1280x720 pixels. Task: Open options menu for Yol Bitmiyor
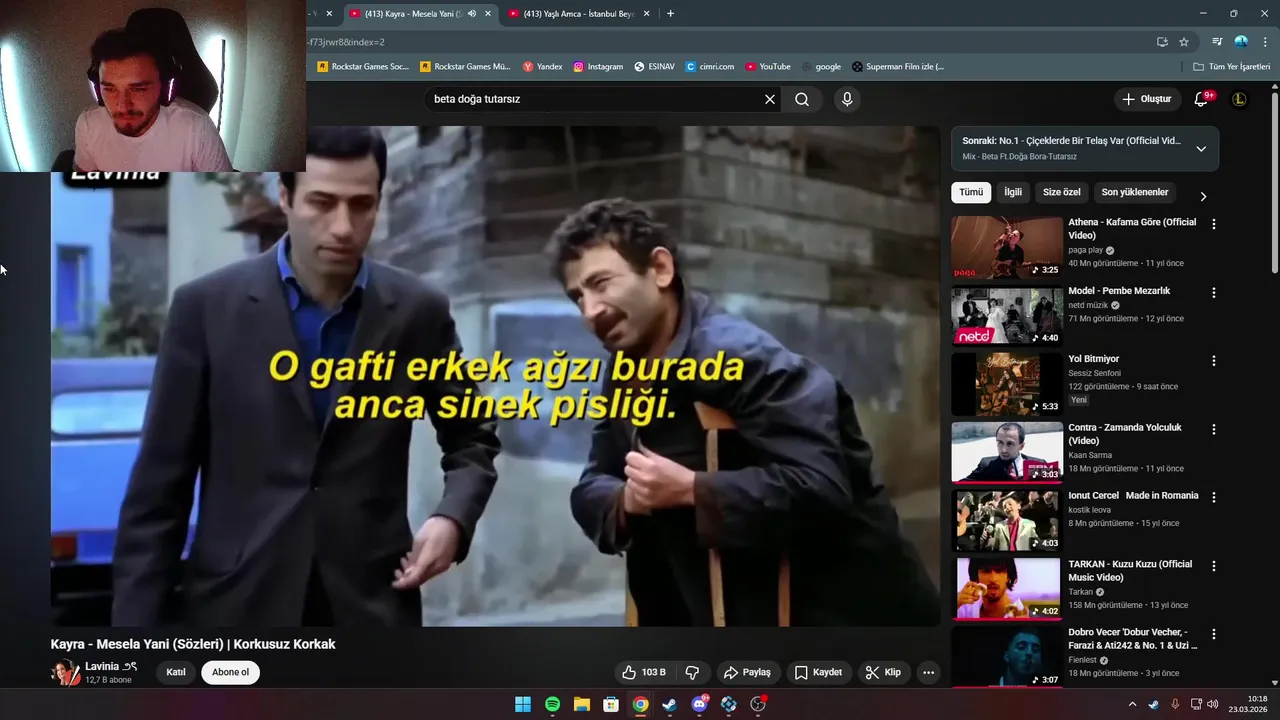point(1214,361)
